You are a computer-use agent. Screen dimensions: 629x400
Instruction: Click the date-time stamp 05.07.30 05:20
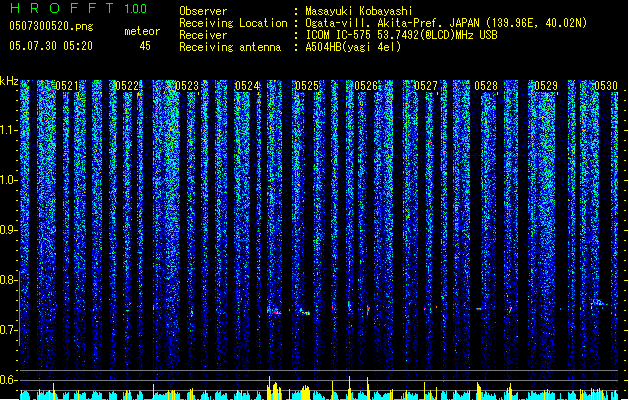coord(51,46)
